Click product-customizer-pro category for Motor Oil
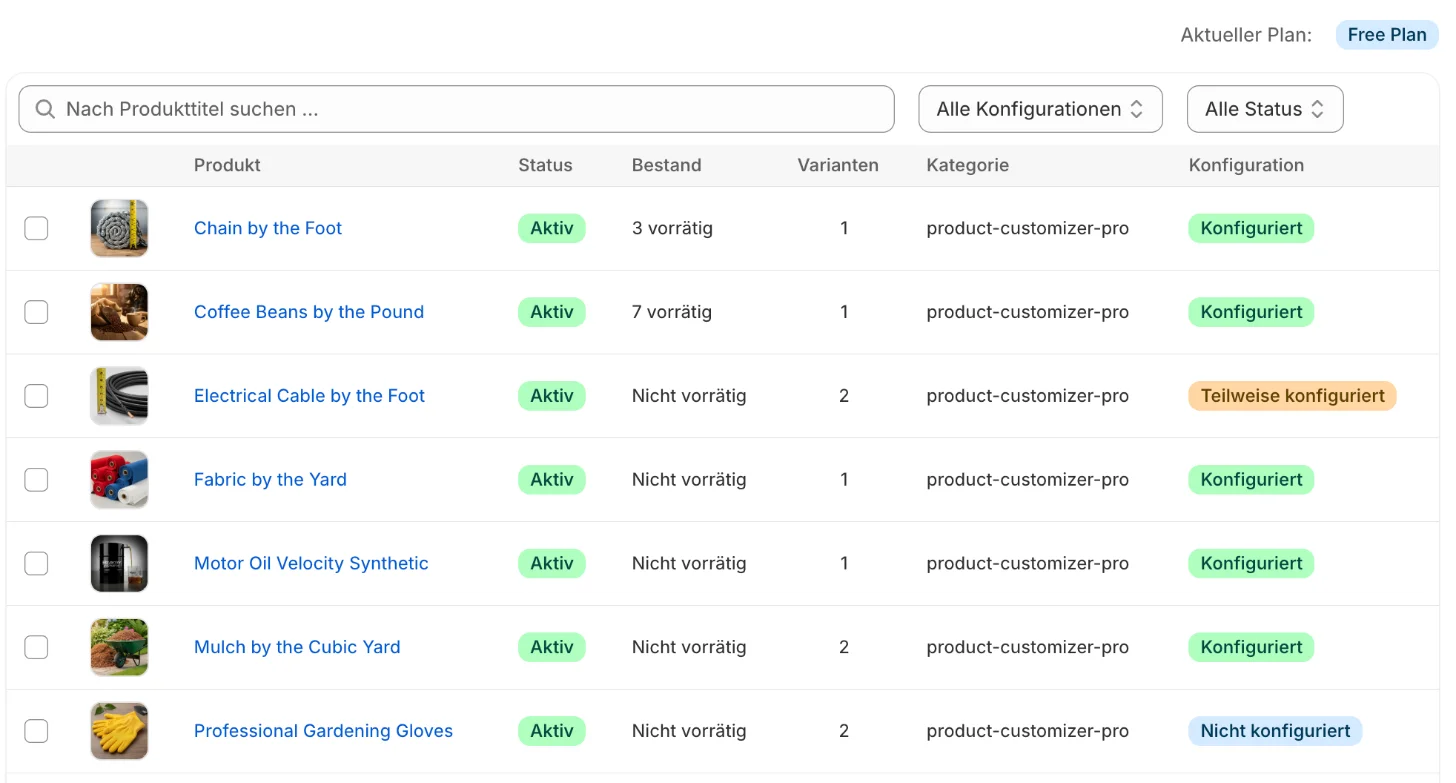The width and height of the screenshot is (1456, 783). [x=1028, y=563]
